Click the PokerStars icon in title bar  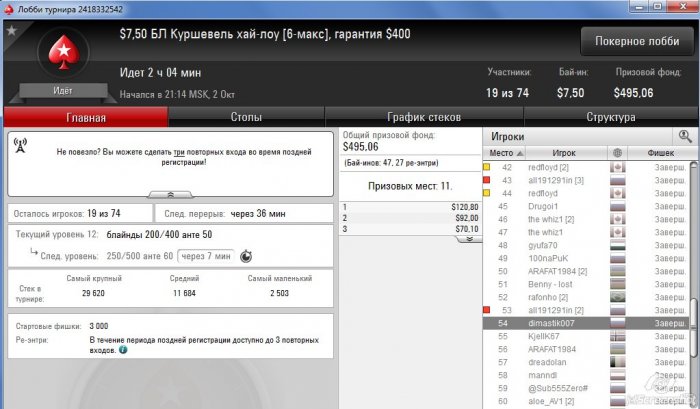[x=9, y=9]
